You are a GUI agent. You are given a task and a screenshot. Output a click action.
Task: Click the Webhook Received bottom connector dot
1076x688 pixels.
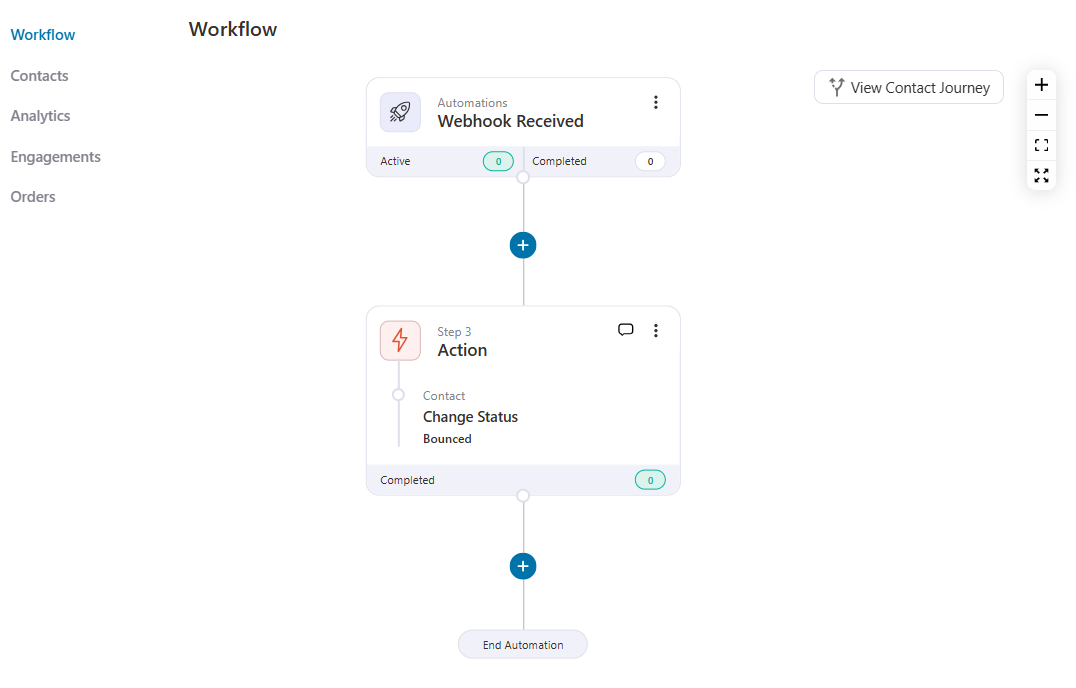pos(523,178)
